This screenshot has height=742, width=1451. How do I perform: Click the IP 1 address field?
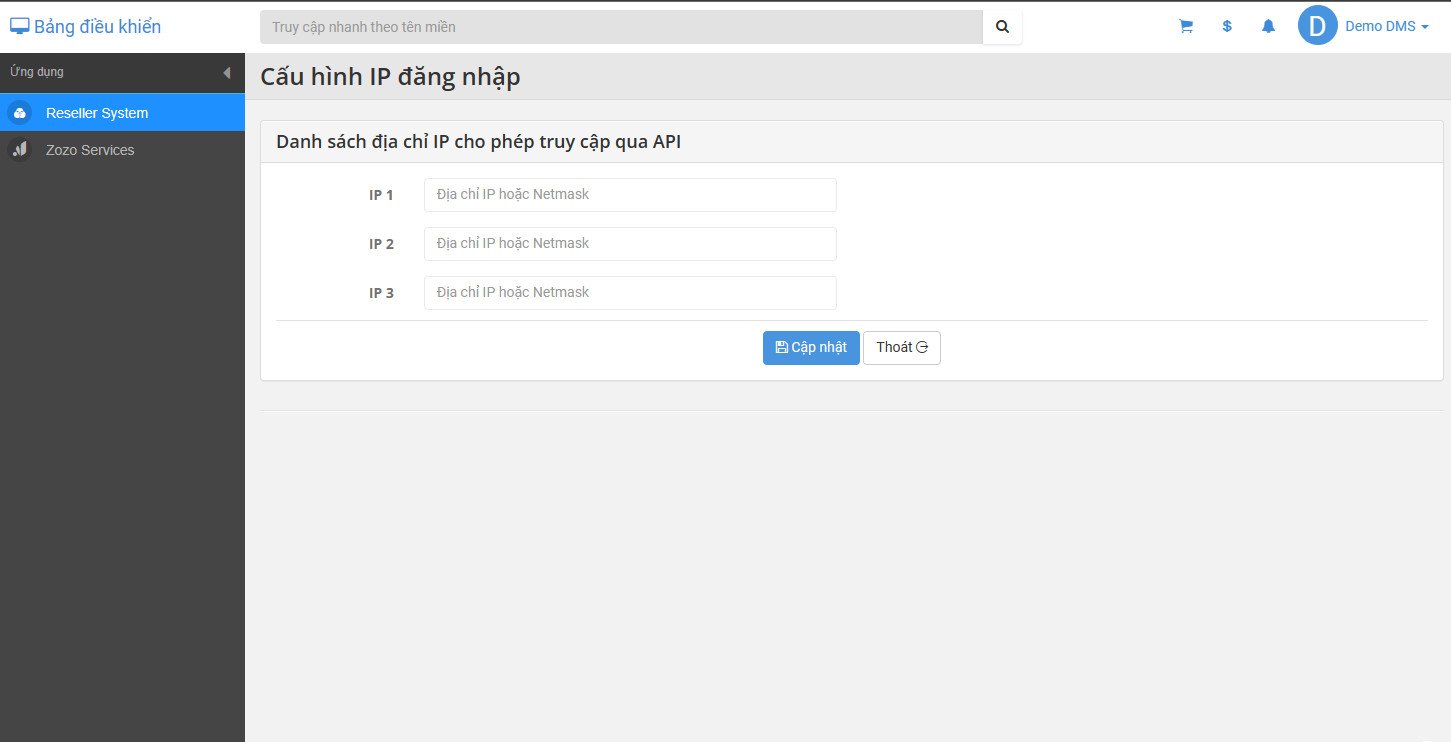[x=630, y=195]
